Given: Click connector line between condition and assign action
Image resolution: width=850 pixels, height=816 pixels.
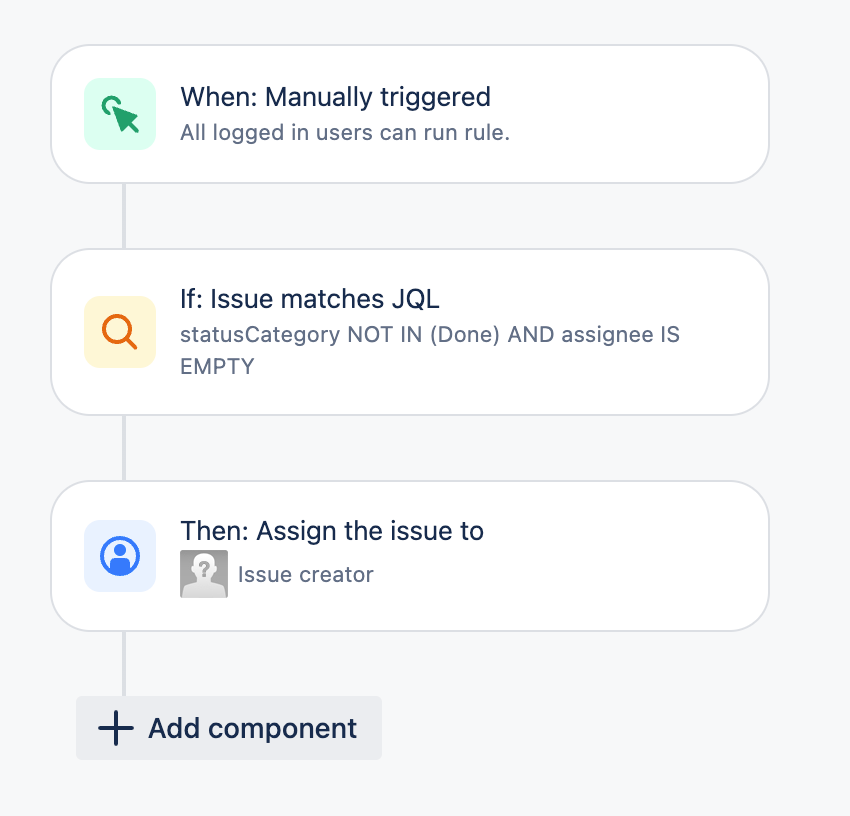Looking at the screenshot, I should (124, 448).
